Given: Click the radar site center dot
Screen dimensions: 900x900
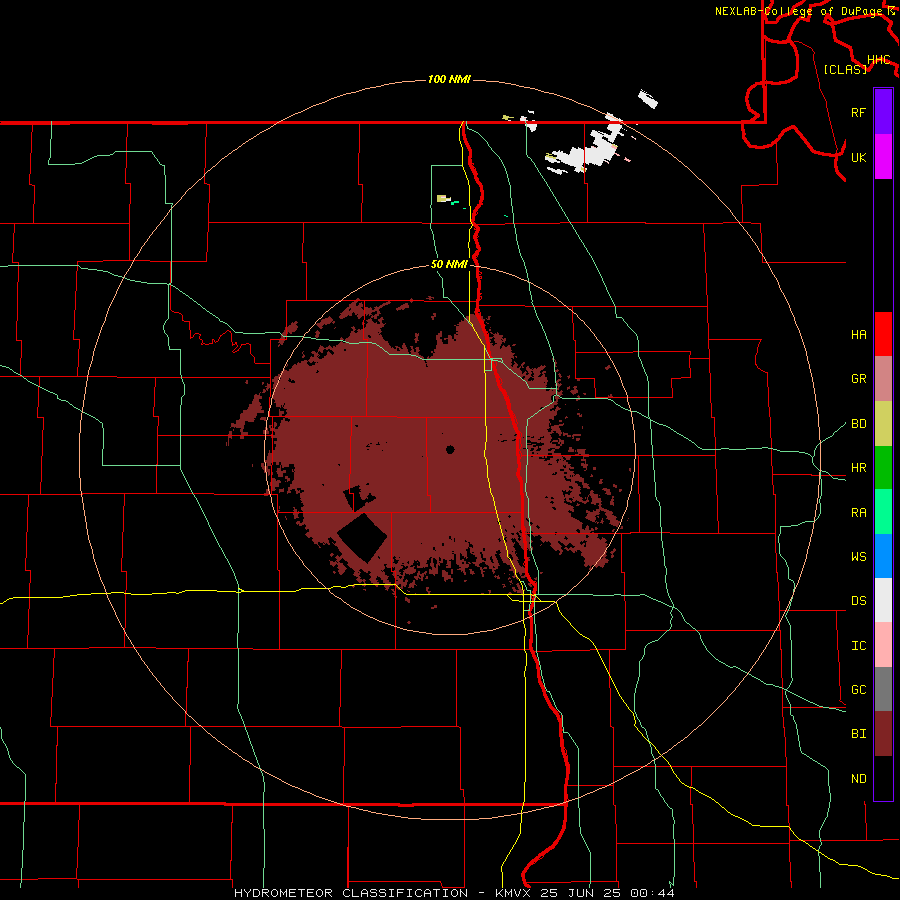Looking at the screenshot, I should 450,449.
